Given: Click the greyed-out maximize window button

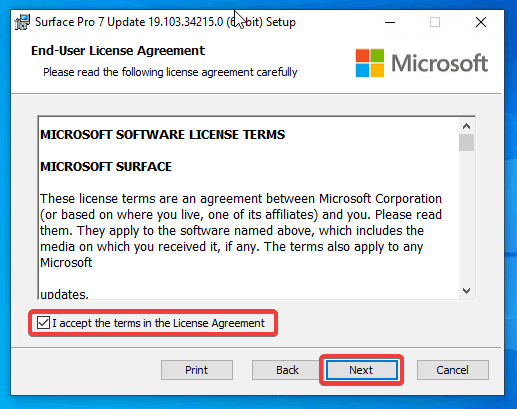Looking at the screenshot, I should tap(435, 22).
